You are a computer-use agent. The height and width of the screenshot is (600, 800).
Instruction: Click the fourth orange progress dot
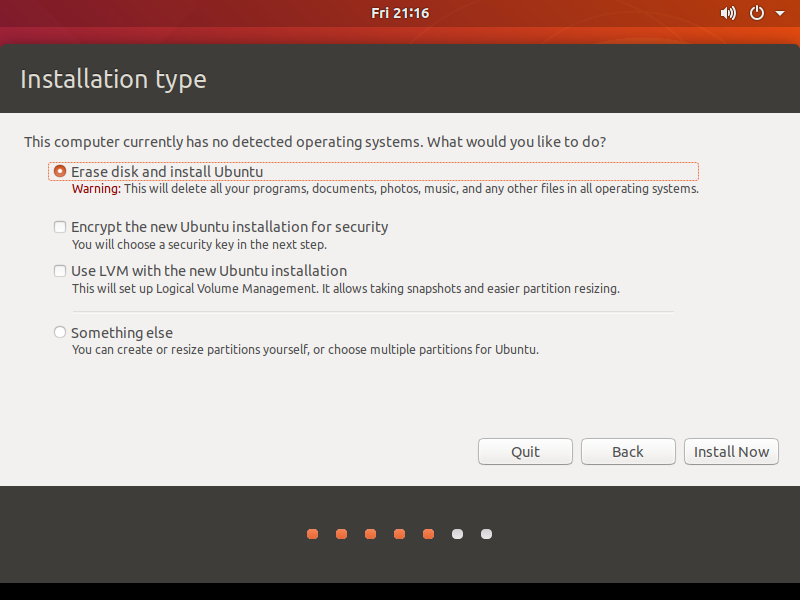(x=399, y=534)
